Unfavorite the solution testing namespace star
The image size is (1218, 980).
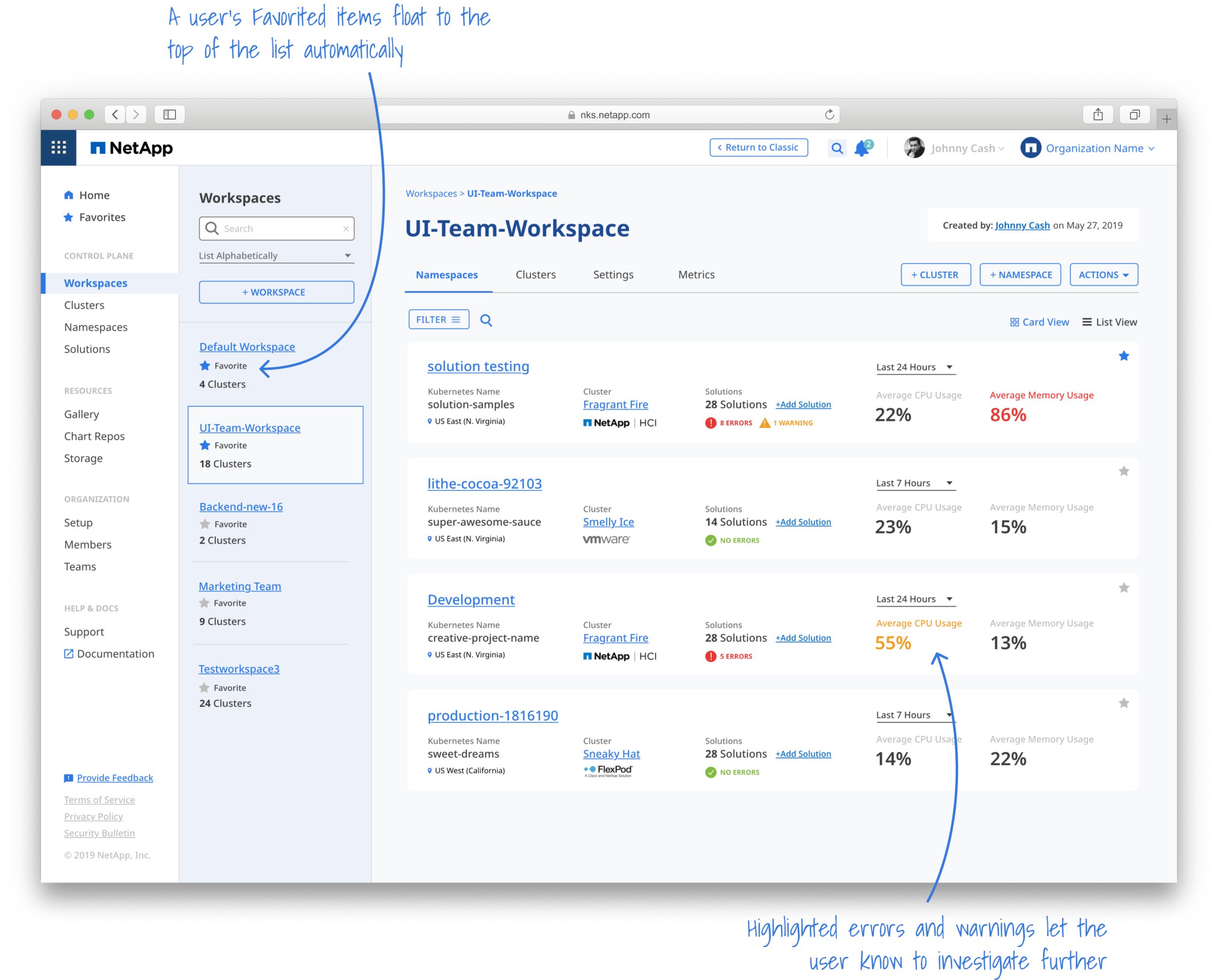pos(1123,355)
